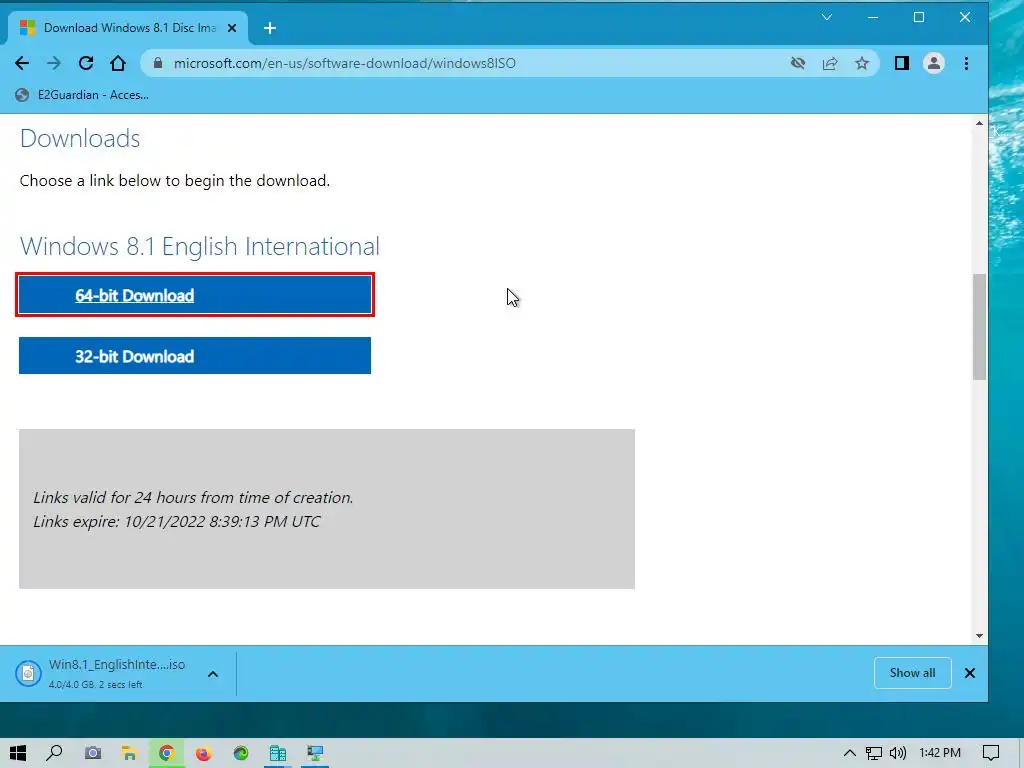The height and width of the screenshot is (768, 1024).
Task: Open the spreadsheet-style app in the taskbar
Action: coord(278,753)
